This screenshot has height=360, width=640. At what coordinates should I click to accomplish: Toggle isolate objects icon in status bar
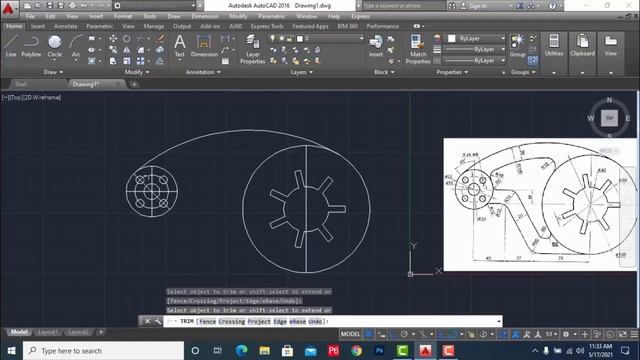click(x=597, y=334)
